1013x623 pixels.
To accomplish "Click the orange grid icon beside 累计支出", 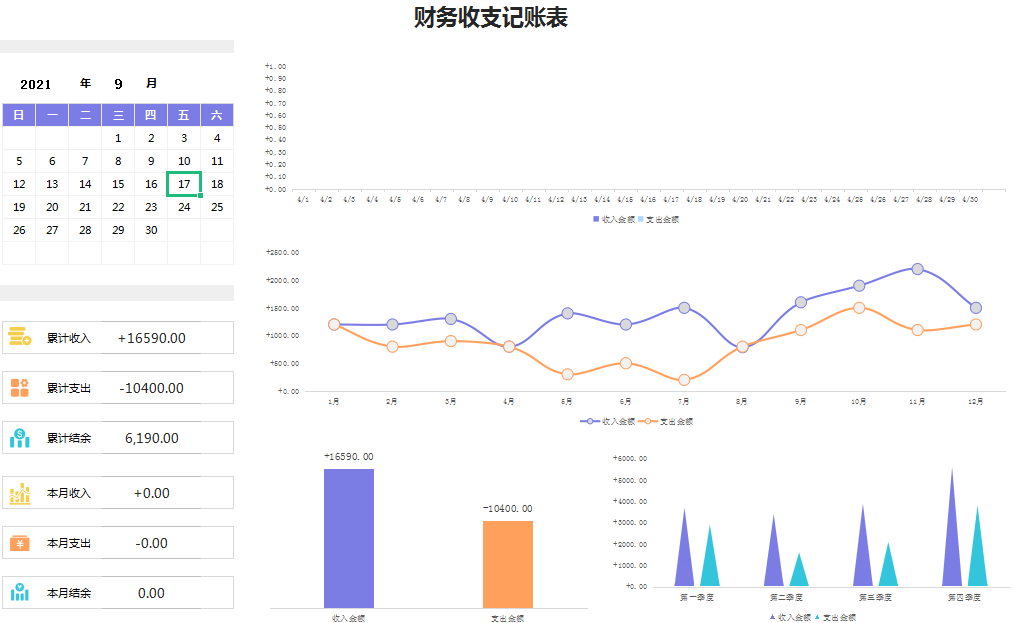I will (x=20, y=388).
